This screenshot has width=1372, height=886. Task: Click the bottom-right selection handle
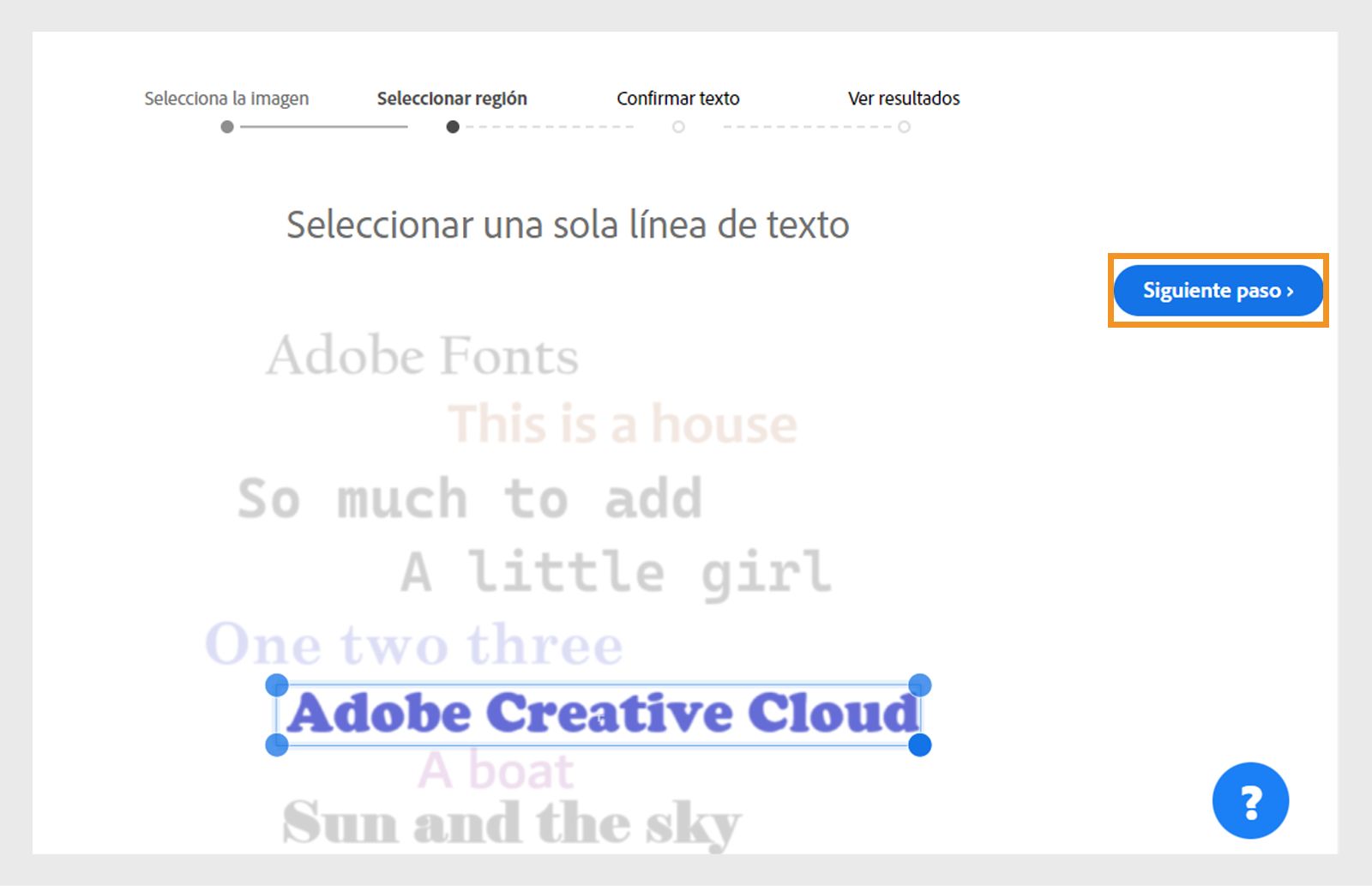point(919,744)
